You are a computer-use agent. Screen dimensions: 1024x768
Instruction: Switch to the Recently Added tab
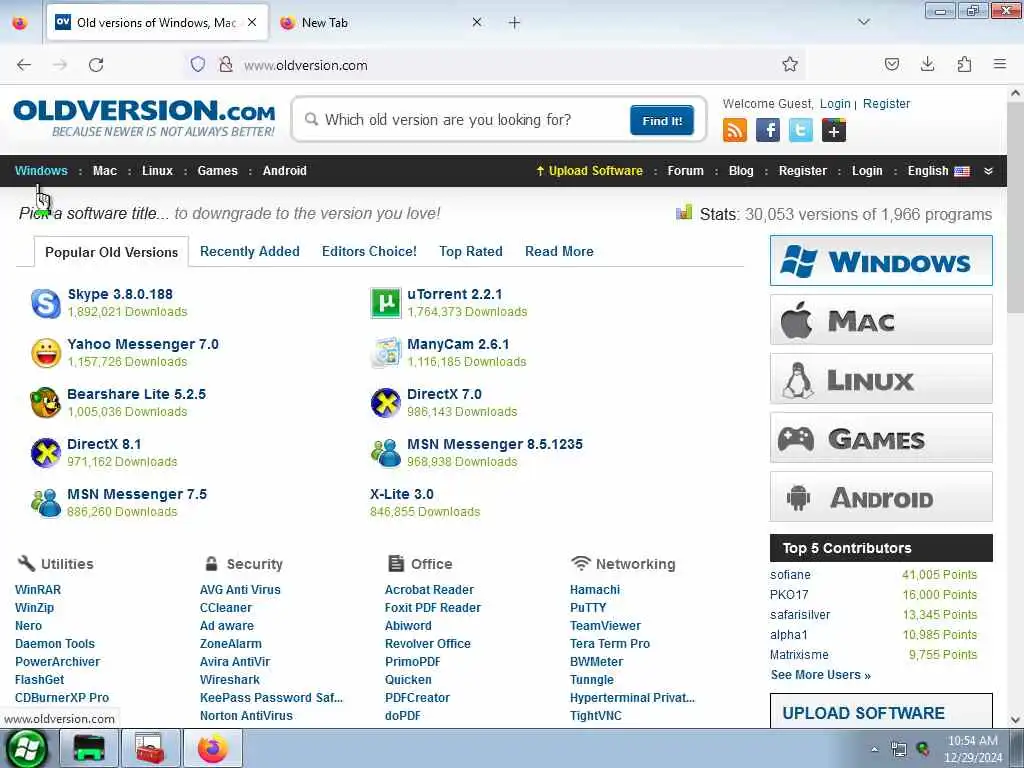click(249, 251)
